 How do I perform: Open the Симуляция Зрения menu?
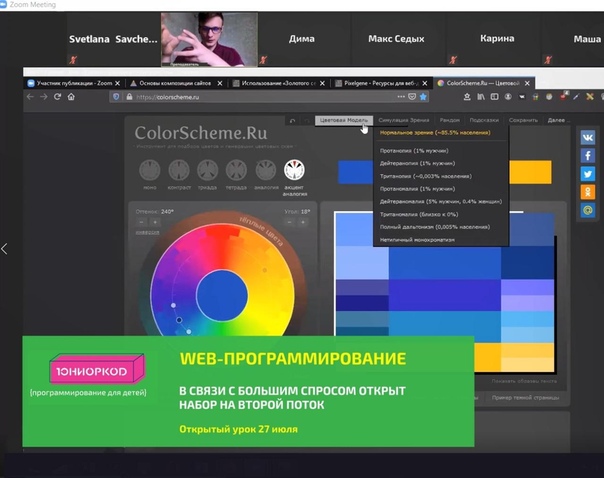[404, 120]
